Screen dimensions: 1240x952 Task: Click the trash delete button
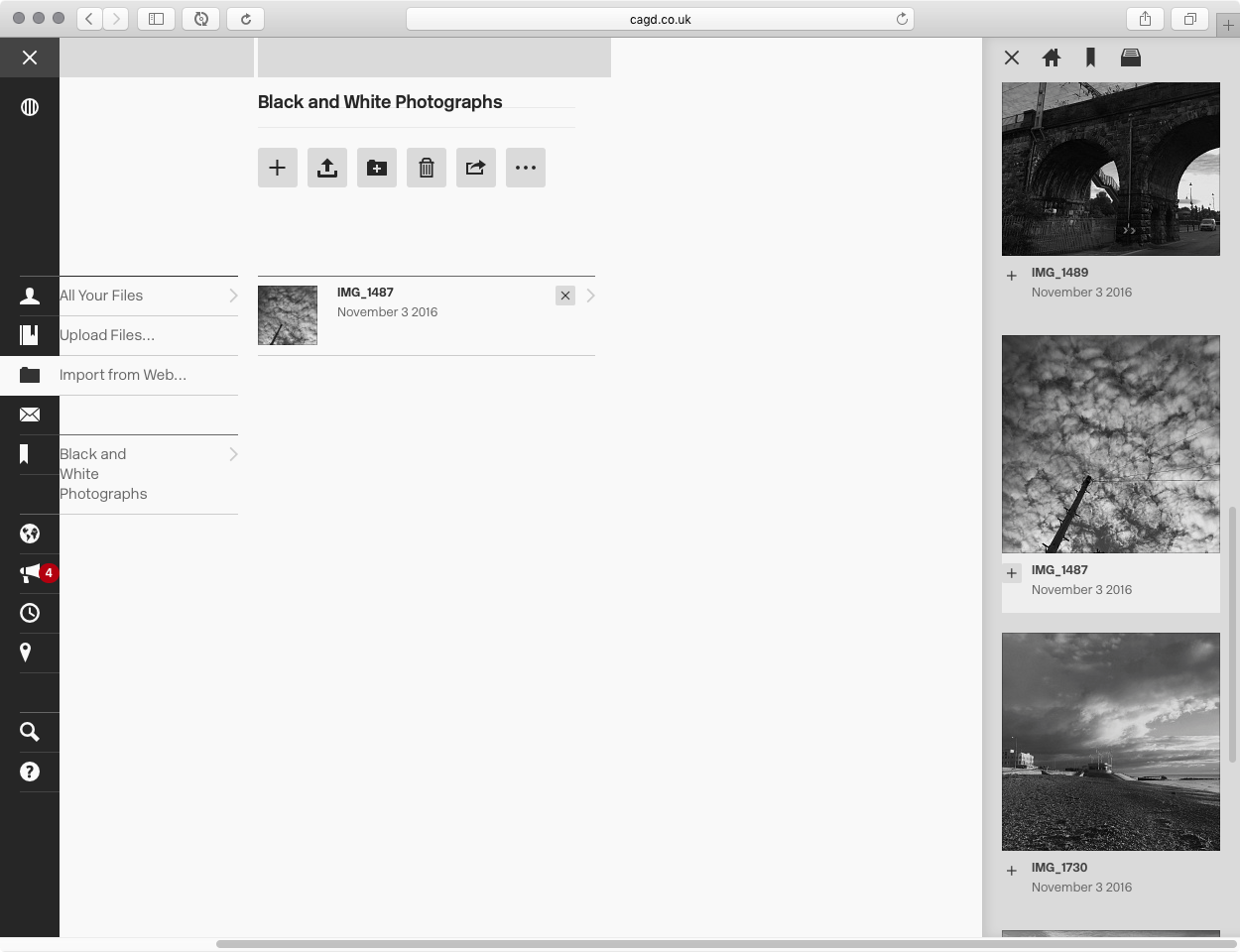pyautogui.click(x=427, y=168)
